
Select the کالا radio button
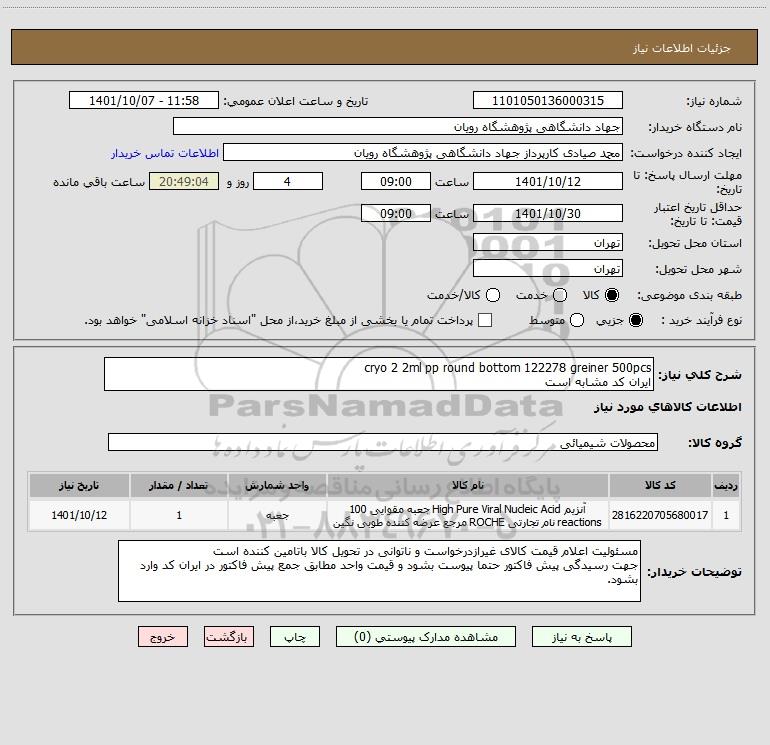(x=612, y=295)
